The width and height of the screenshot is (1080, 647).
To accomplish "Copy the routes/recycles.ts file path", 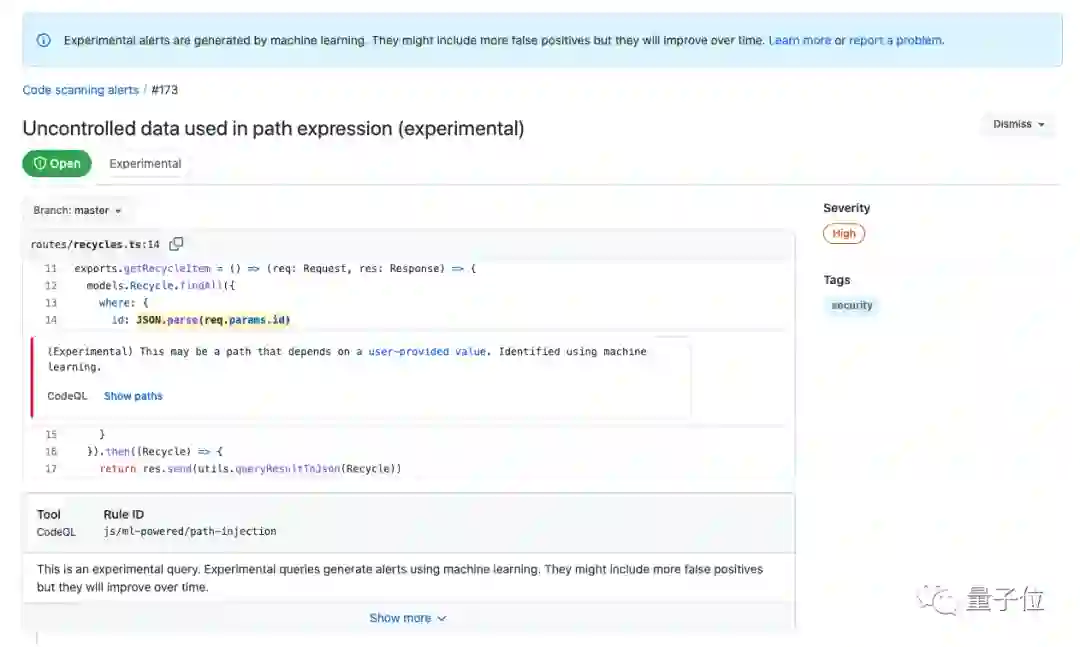I will click(x=176, y=244).
